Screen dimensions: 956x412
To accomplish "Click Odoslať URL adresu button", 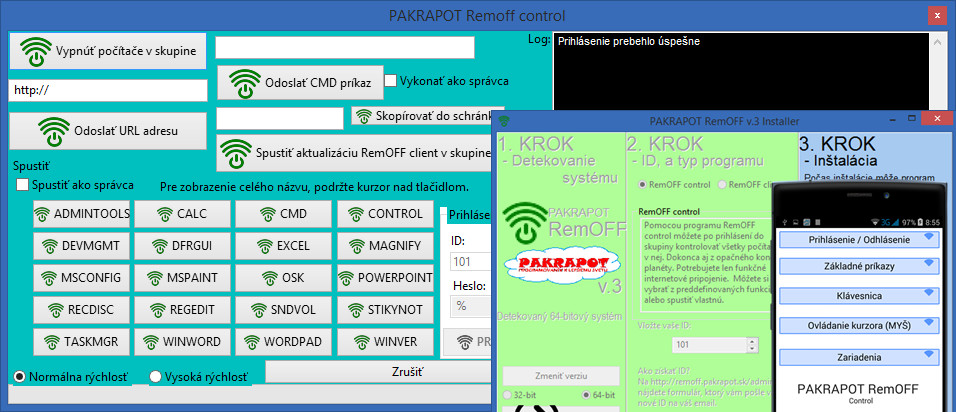I will tap(108, 130).
